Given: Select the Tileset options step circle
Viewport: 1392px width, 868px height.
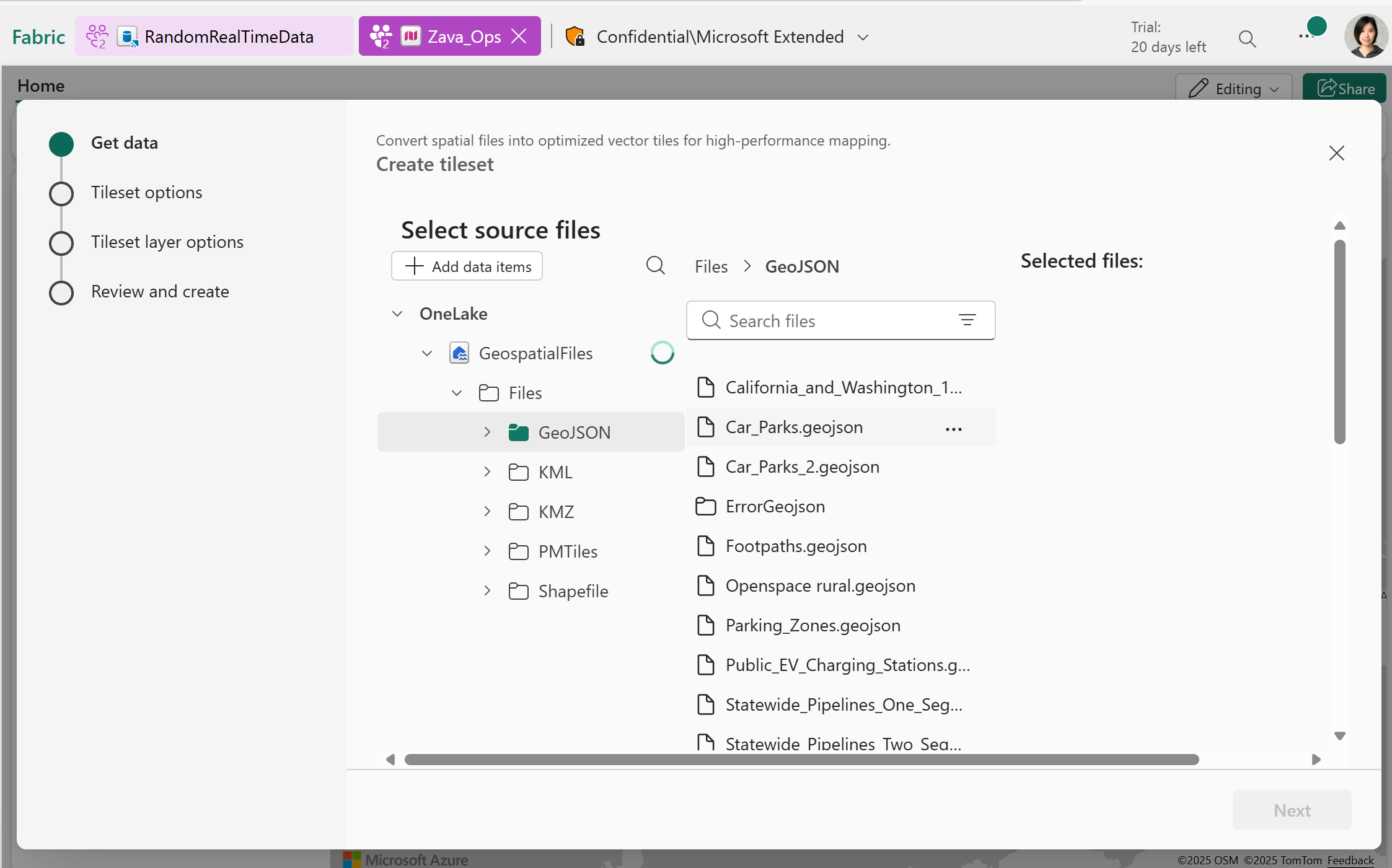Looking at the screenshot, I should pyautogui.click(x=61, y=193).
